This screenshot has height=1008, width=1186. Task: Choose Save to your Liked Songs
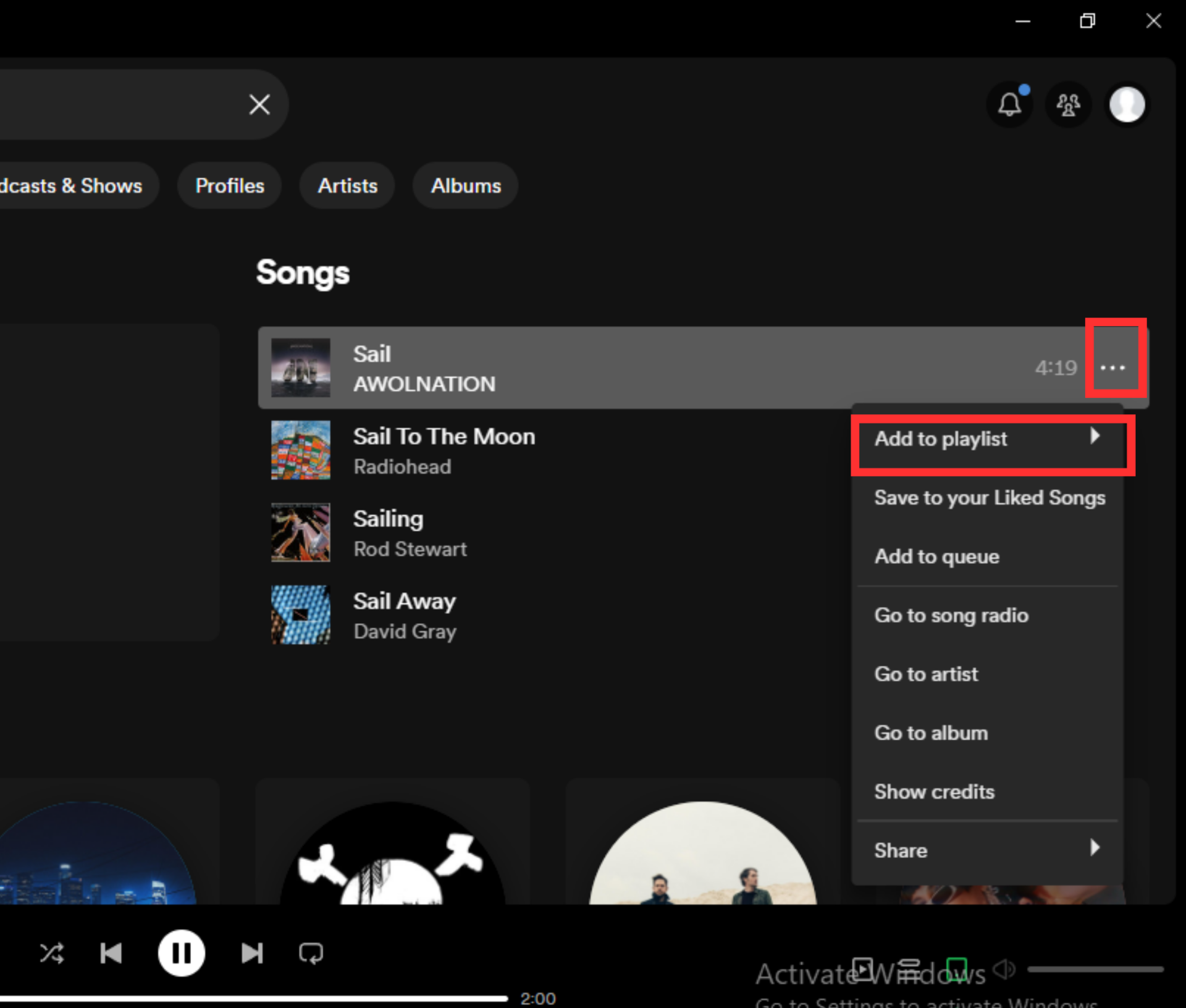point(989,498)
